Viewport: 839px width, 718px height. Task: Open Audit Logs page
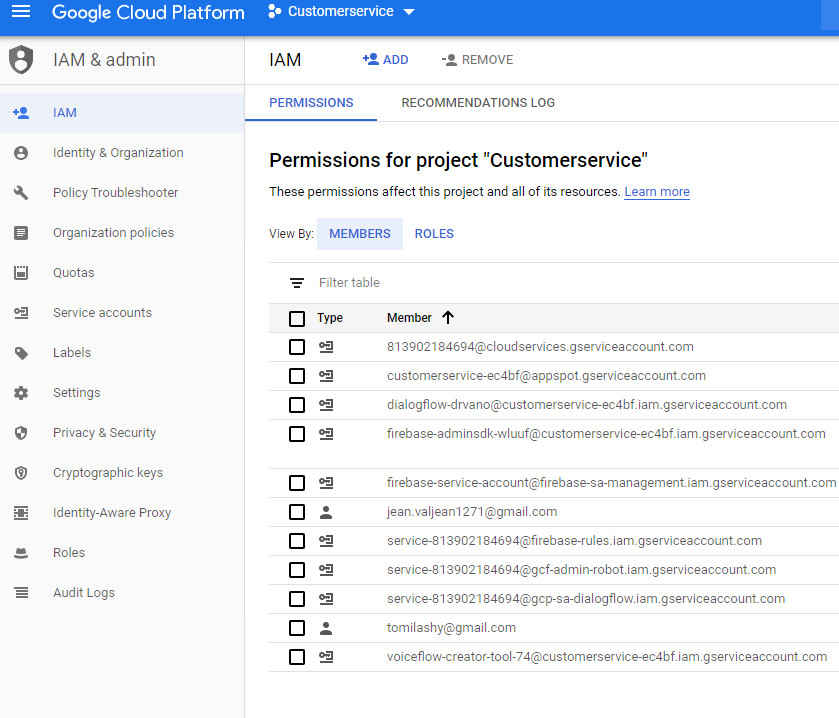tap(122, 593)
